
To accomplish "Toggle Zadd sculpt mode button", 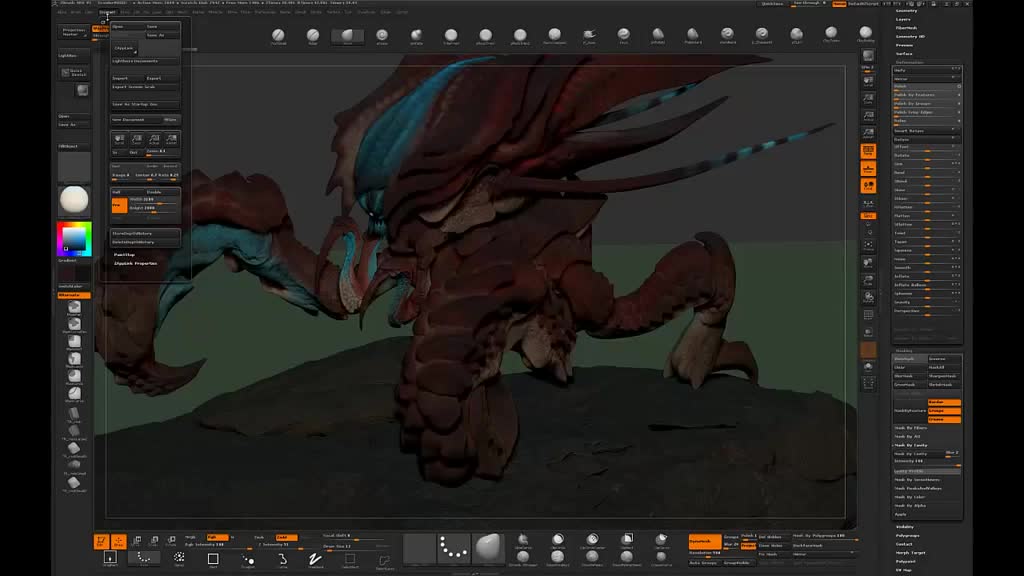I will pos(286,537).
